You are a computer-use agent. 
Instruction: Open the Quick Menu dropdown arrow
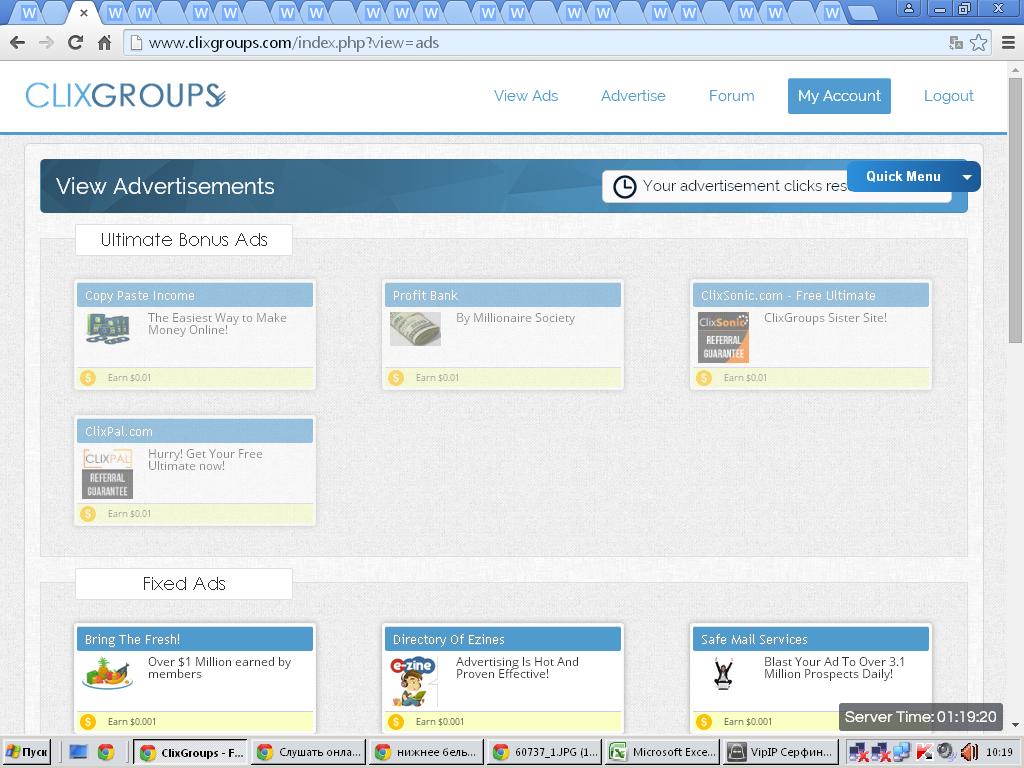click(x=967, y=177)
